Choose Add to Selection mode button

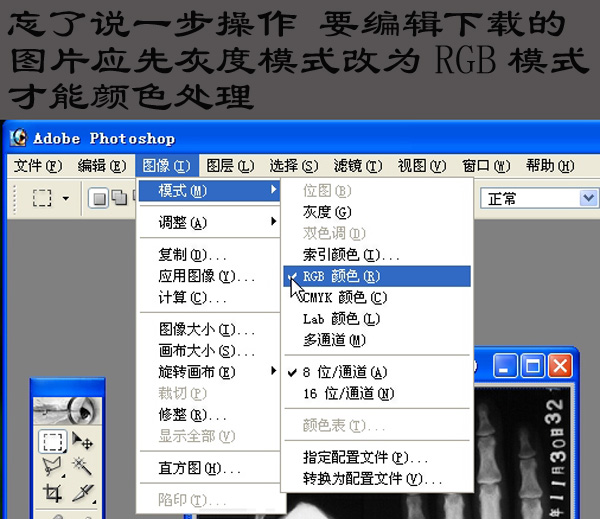119,198
